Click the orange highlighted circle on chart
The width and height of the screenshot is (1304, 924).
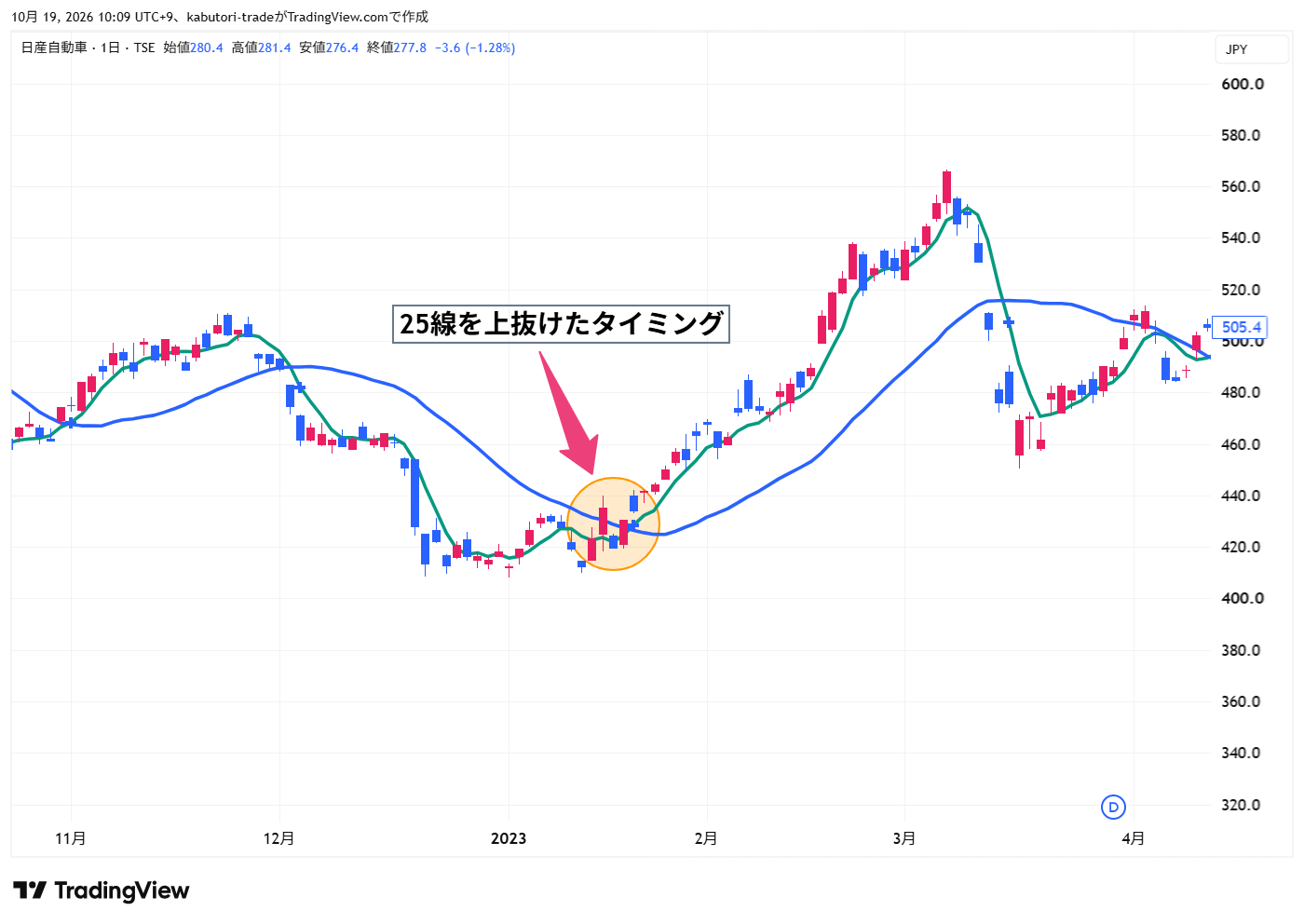[613, 523]
